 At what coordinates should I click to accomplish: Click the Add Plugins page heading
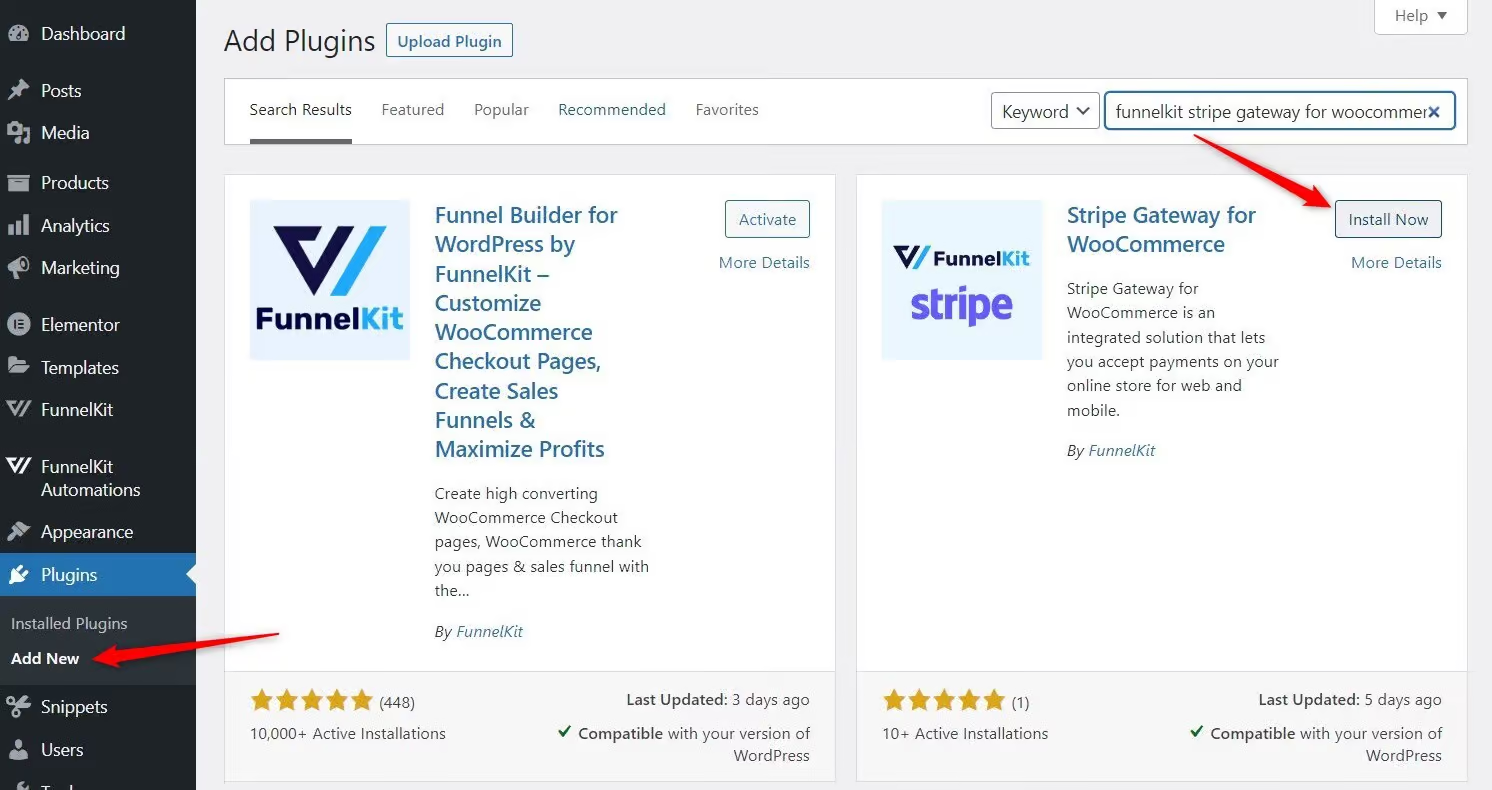299,41
